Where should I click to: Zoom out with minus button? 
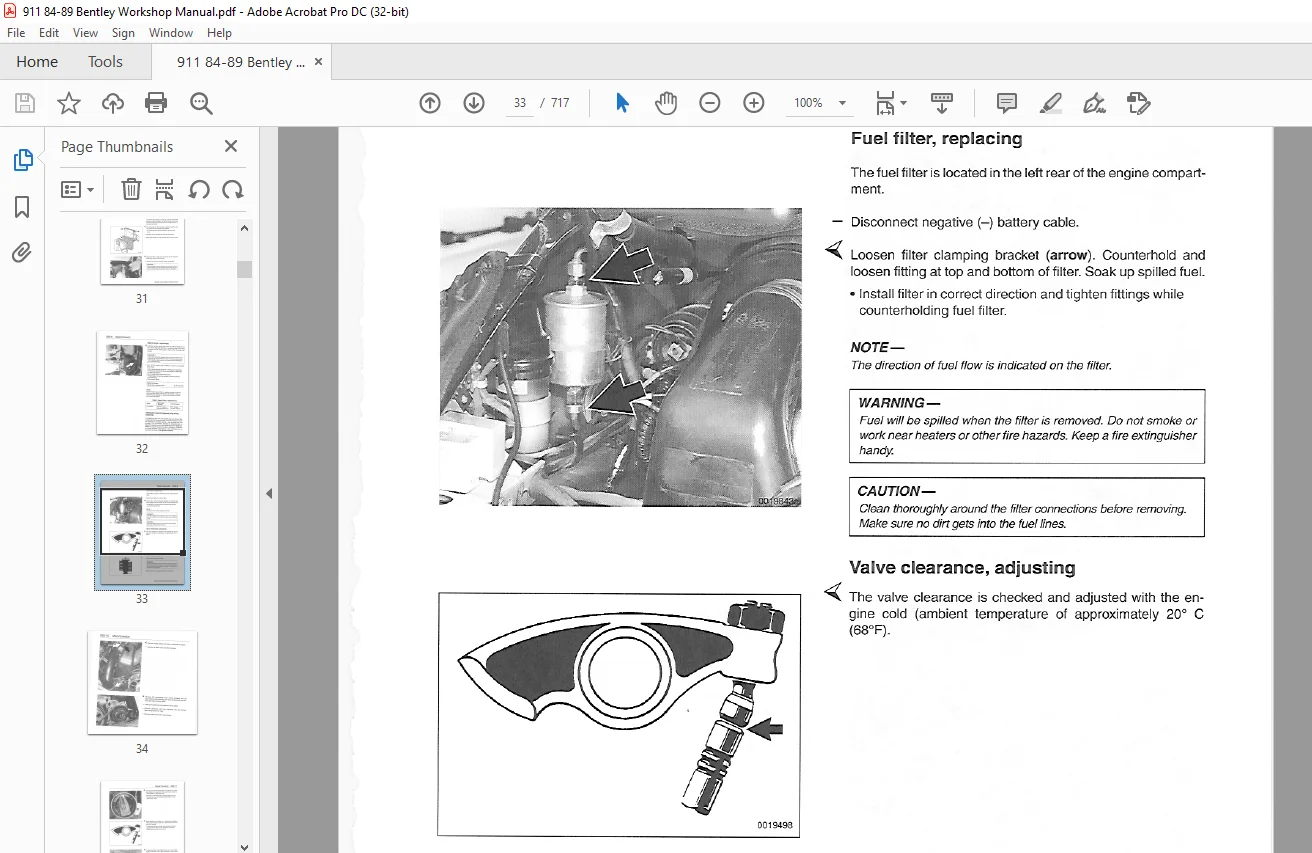coord(710,103)
